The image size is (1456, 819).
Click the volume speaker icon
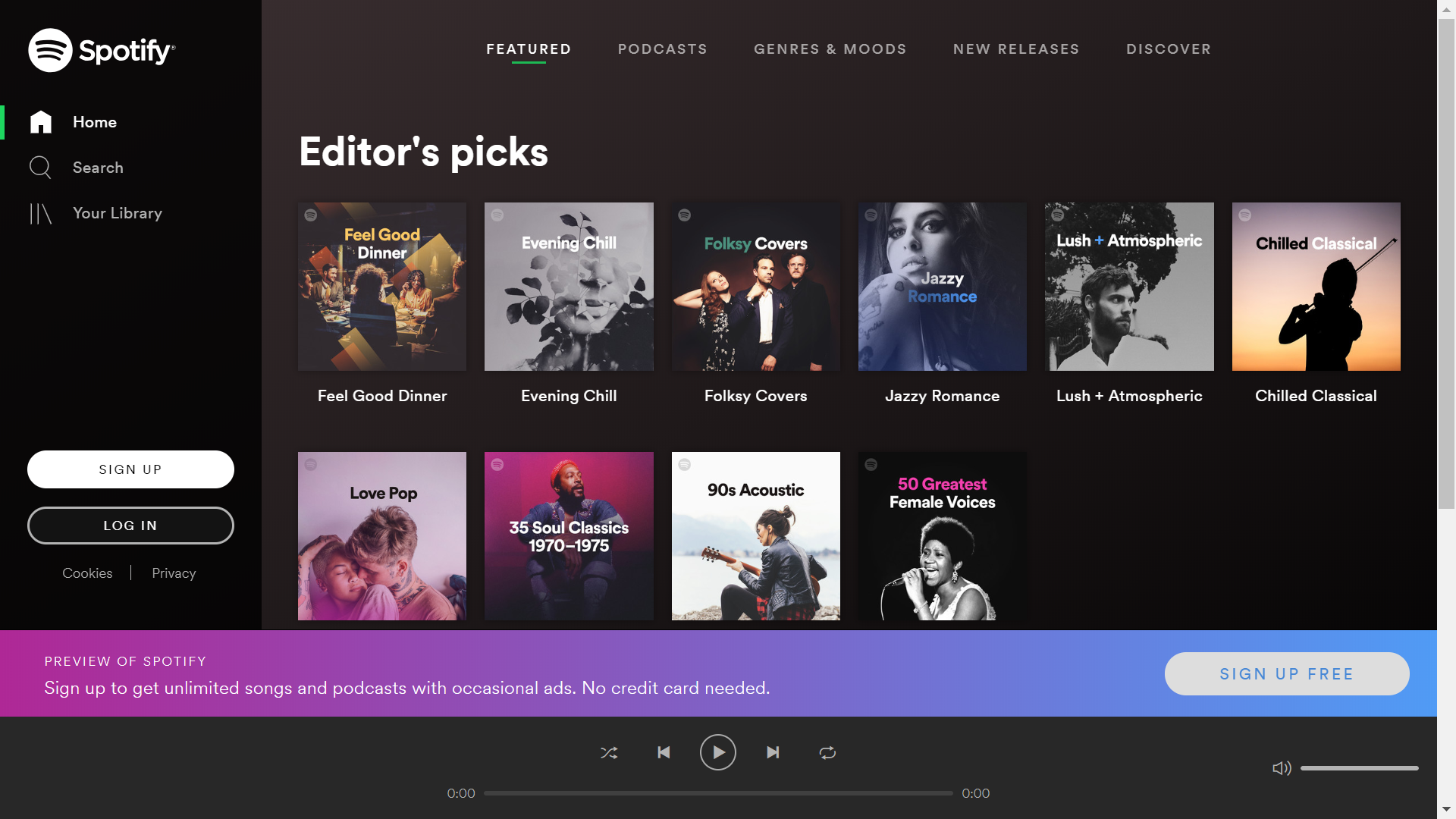click(x=1281, y=767)
